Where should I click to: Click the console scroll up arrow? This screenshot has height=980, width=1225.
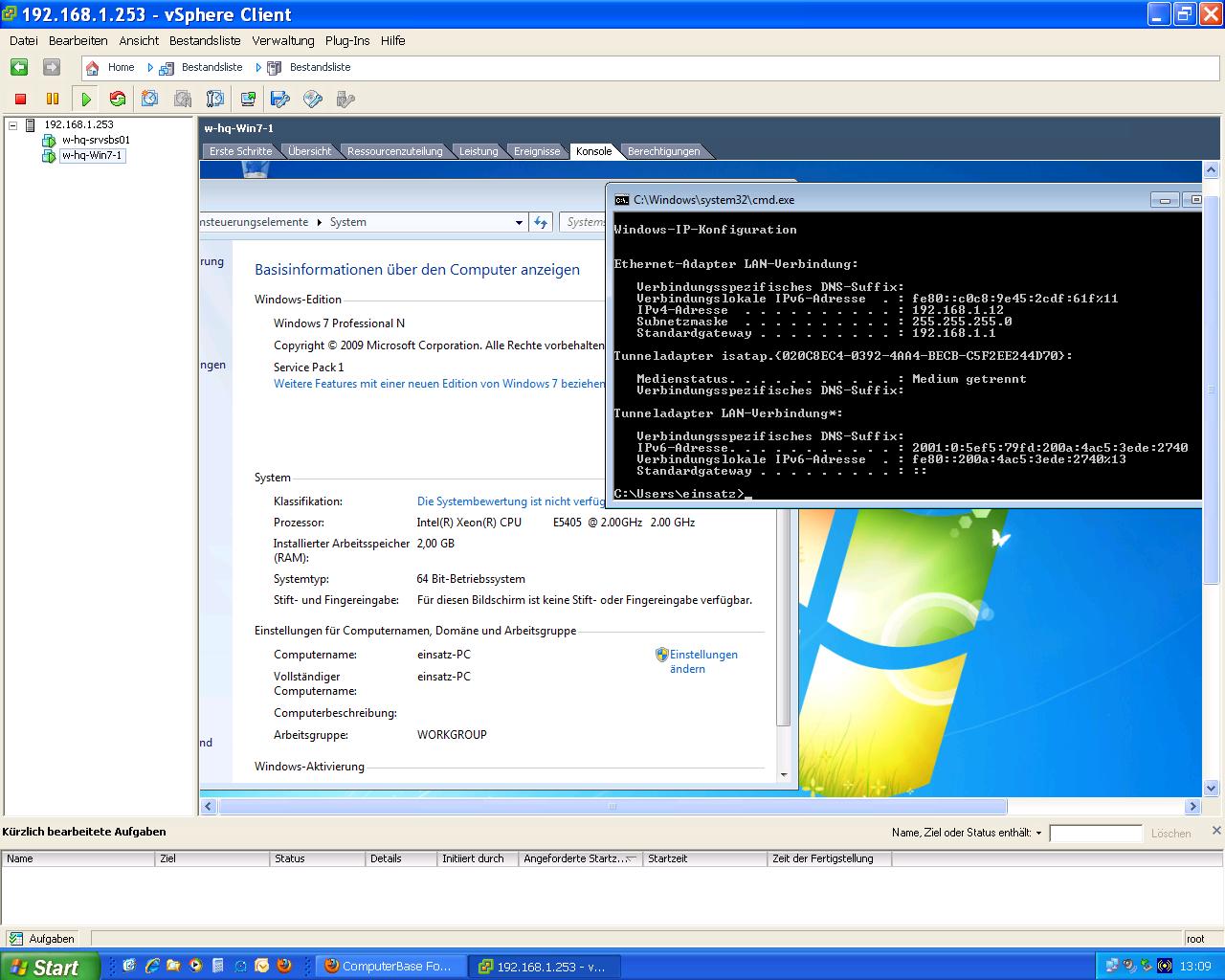point(1212,170)
